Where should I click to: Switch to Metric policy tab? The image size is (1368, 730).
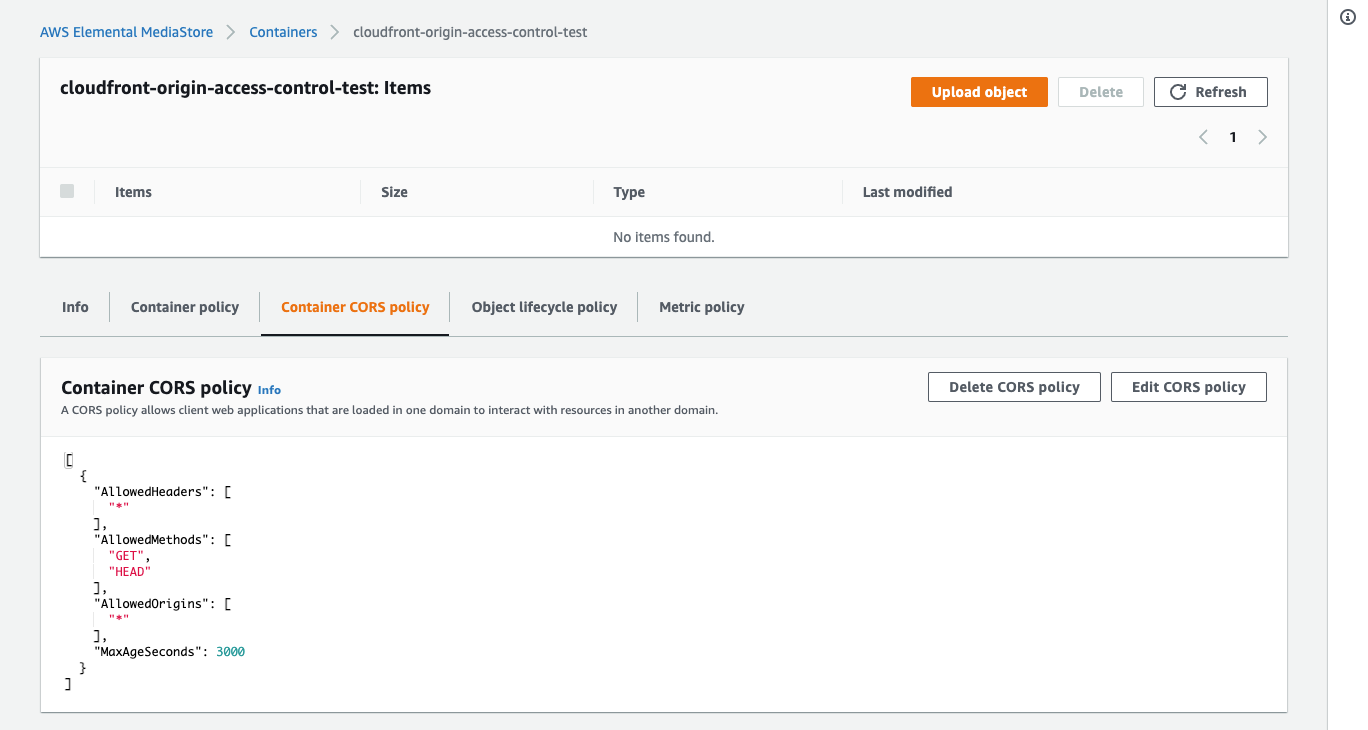(x=702, y=307)
